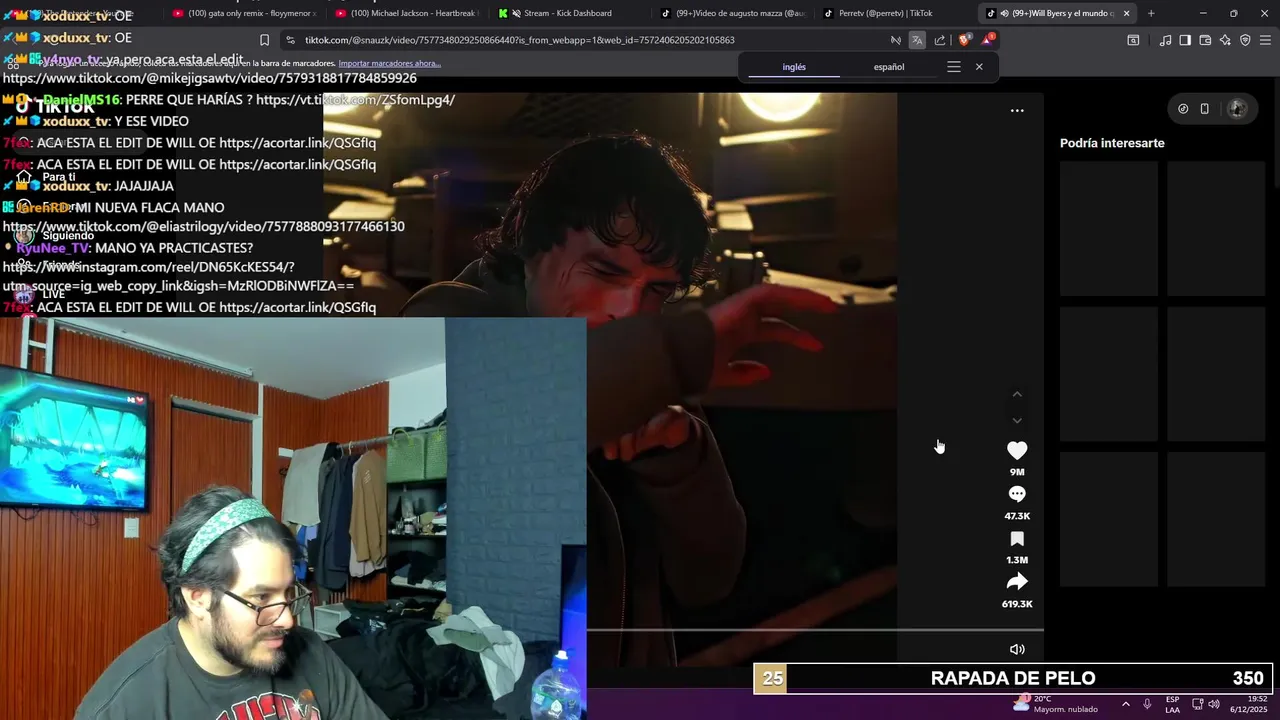Viewport: 1280px width, 720px height.
Task: Open the Leo AI sparkle icon
Action: (1225, 40)
